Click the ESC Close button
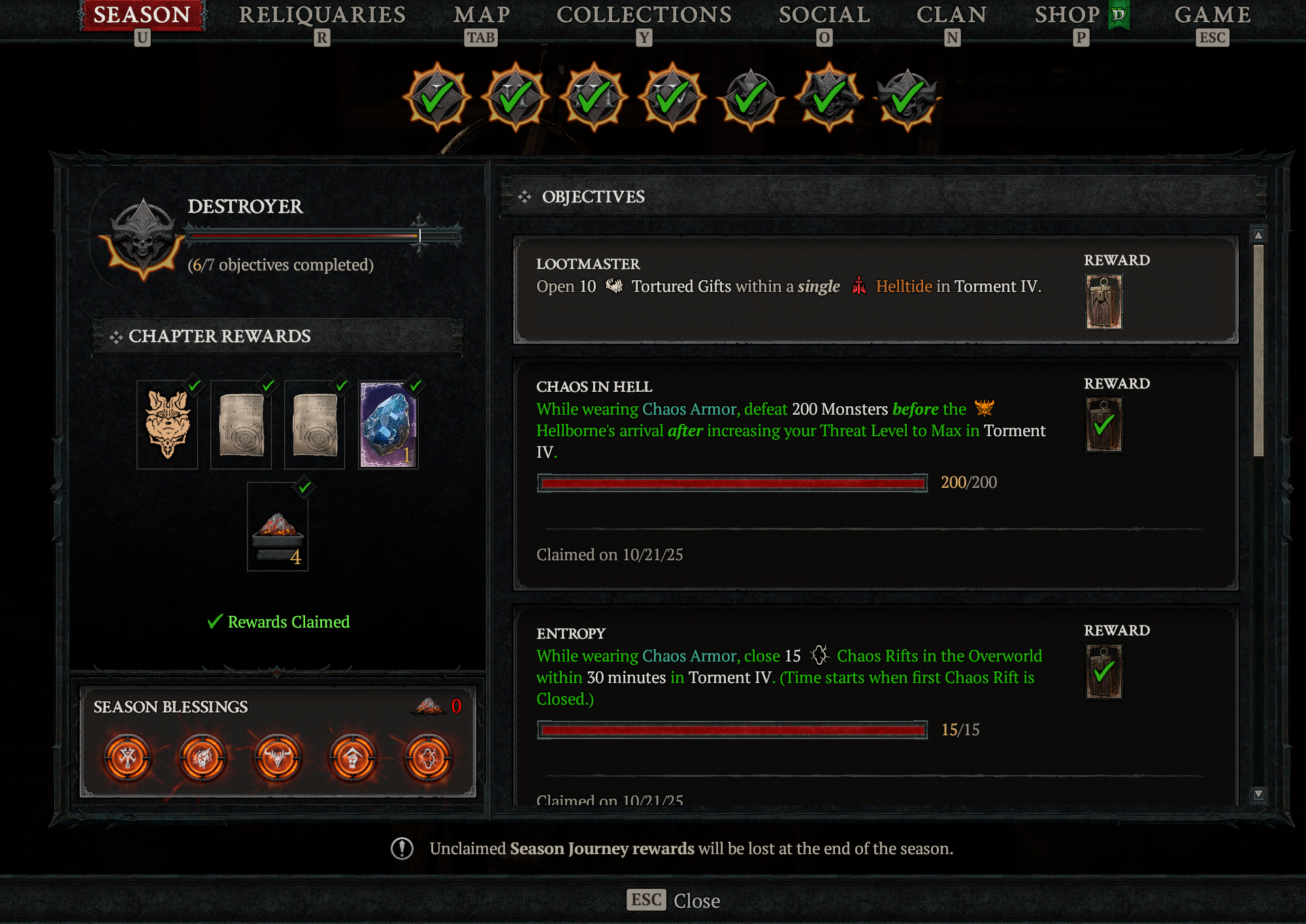The height and width of the screenshot is (924, 1306). [x=674, y=900]
